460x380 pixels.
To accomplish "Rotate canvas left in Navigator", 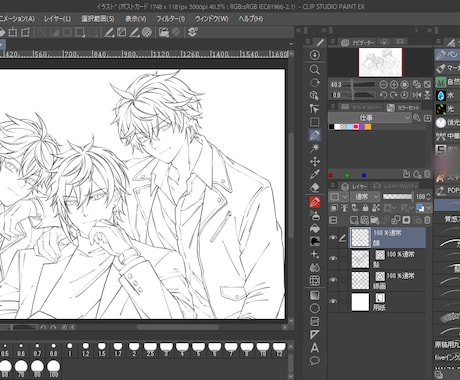I will pyautogui.click(x=383, y=95).
